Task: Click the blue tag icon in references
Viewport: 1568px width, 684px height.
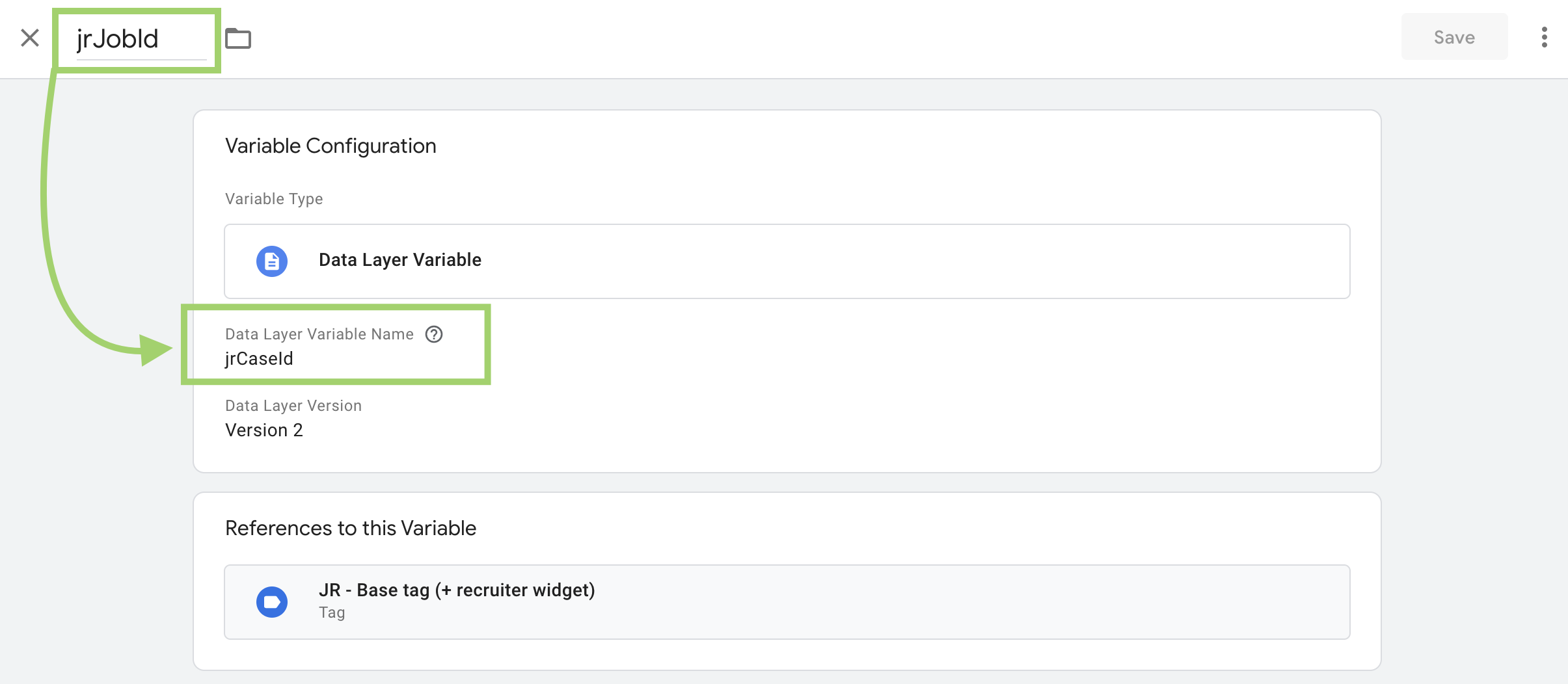Action: (272, 602)
